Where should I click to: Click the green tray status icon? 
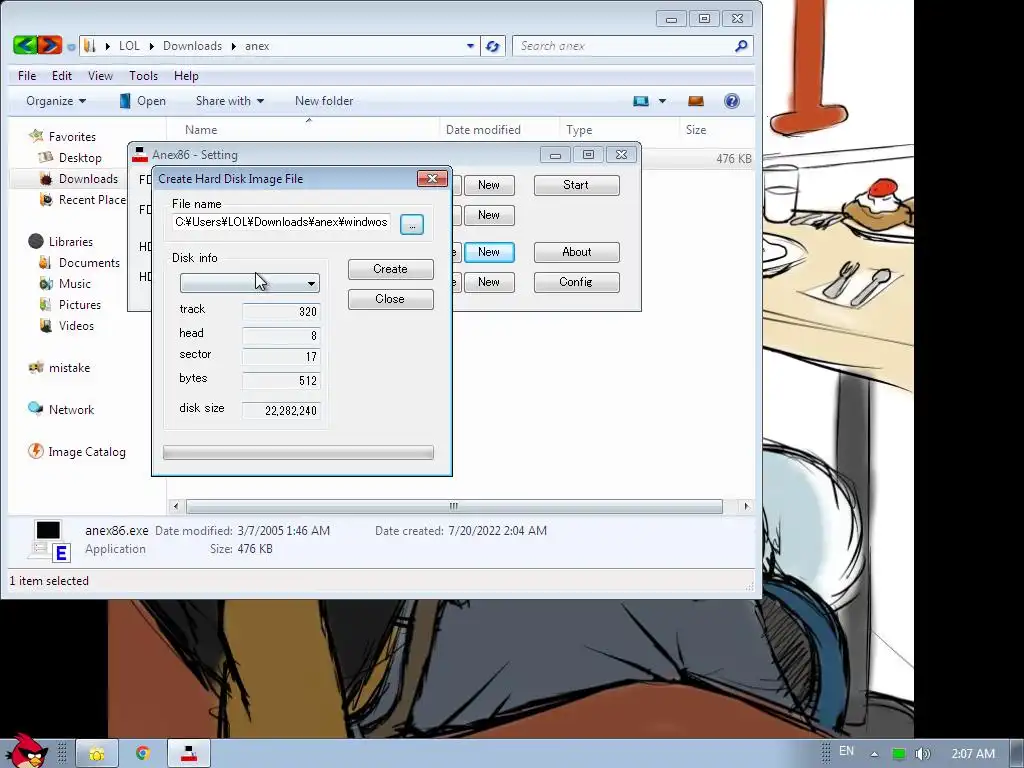click(x=899, y=754)
